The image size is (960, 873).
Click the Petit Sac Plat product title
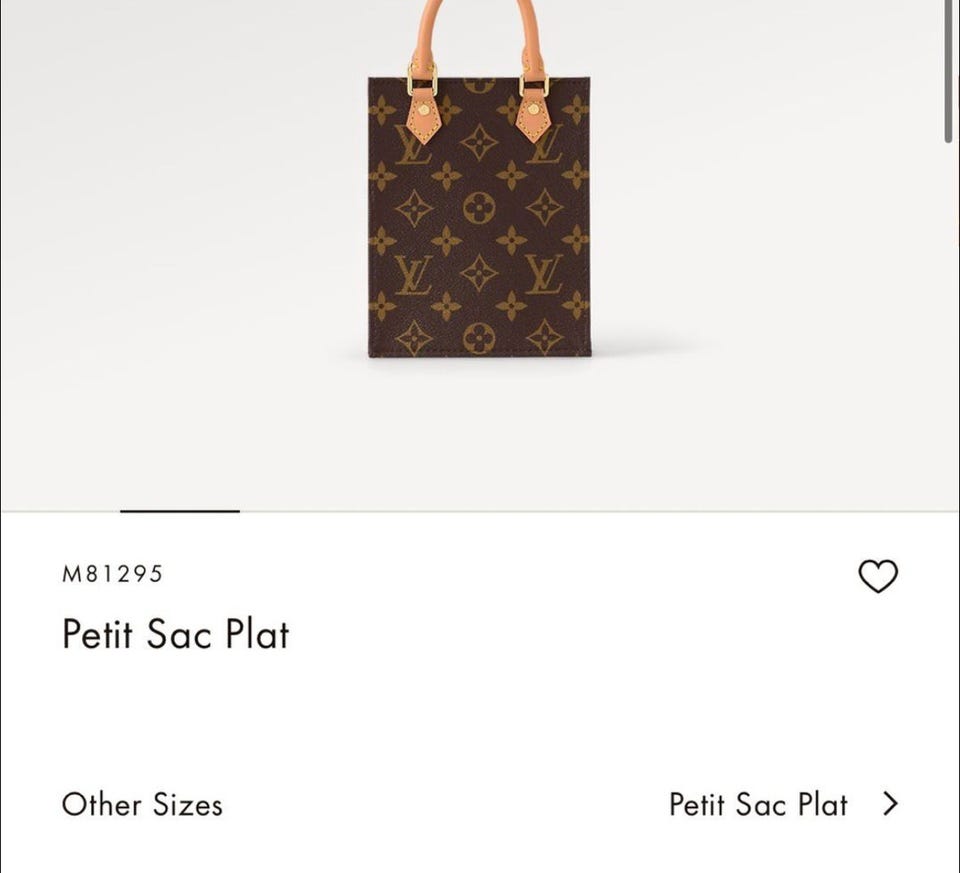coord(176,634)
